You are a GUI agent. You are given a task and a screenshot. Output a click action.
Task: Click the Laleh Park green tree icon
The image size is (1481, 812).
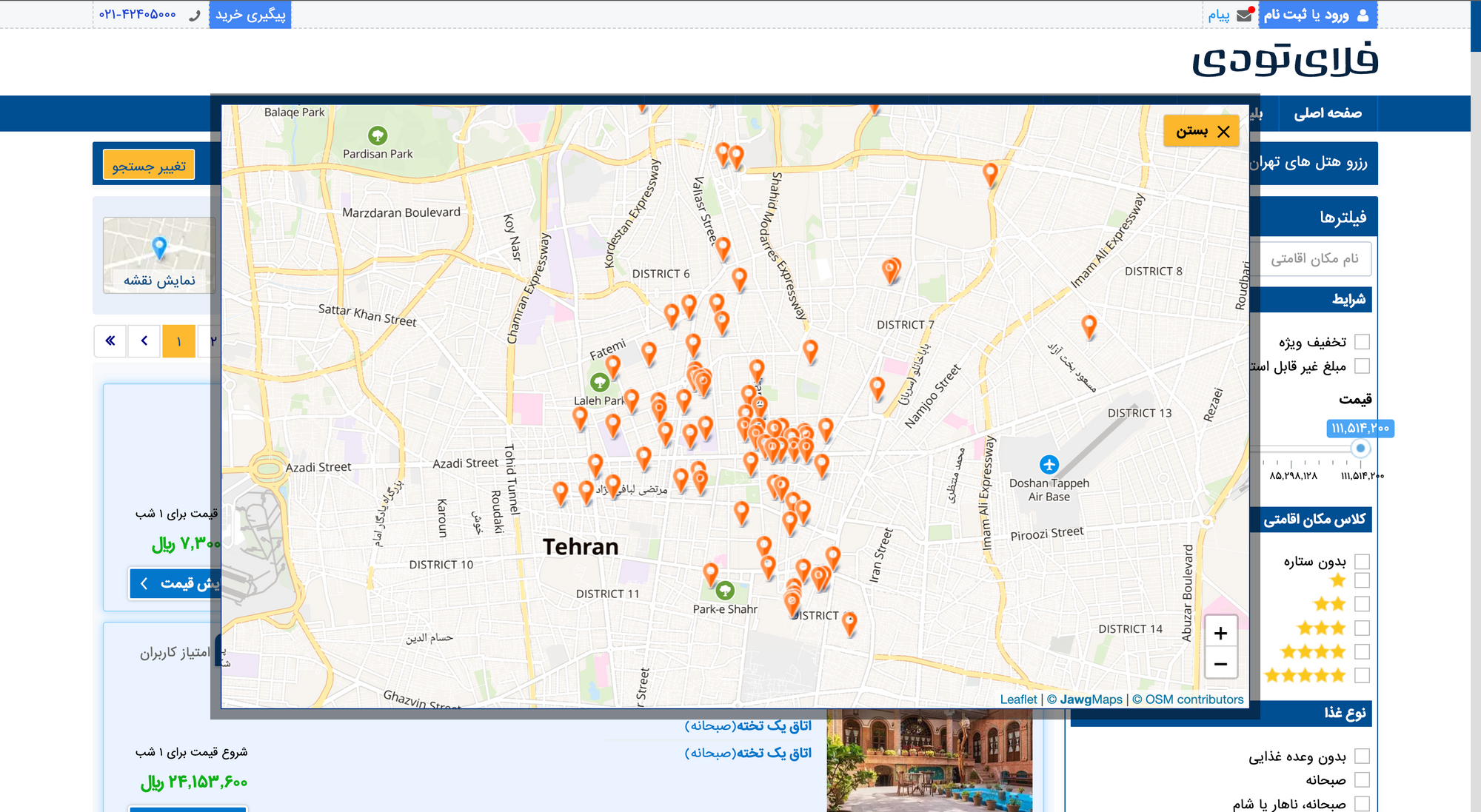(600, 383)
